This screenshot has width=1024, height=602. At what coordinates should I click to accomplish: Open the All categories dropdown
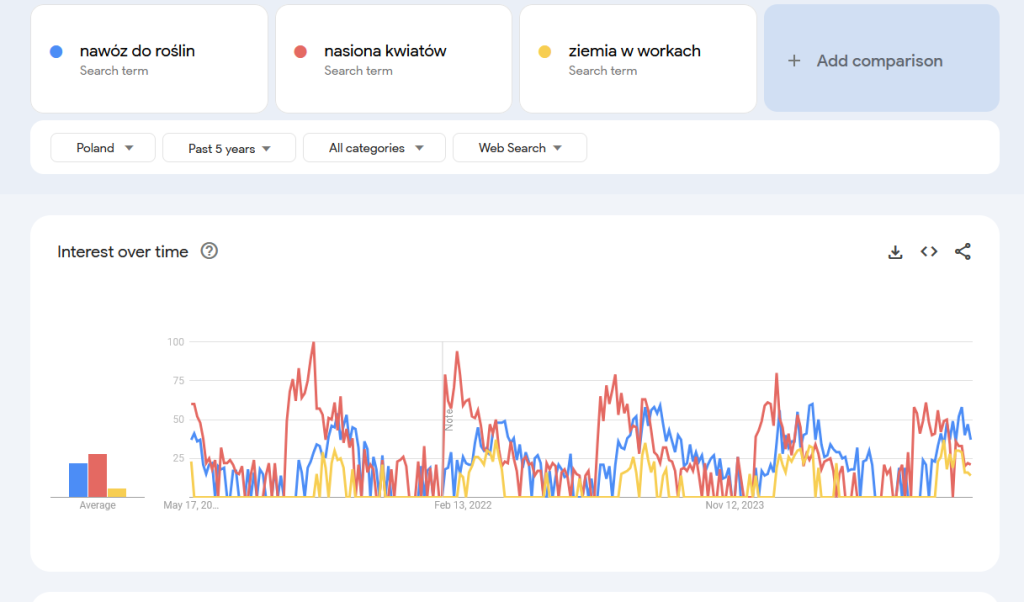click(x=374, y=148)
